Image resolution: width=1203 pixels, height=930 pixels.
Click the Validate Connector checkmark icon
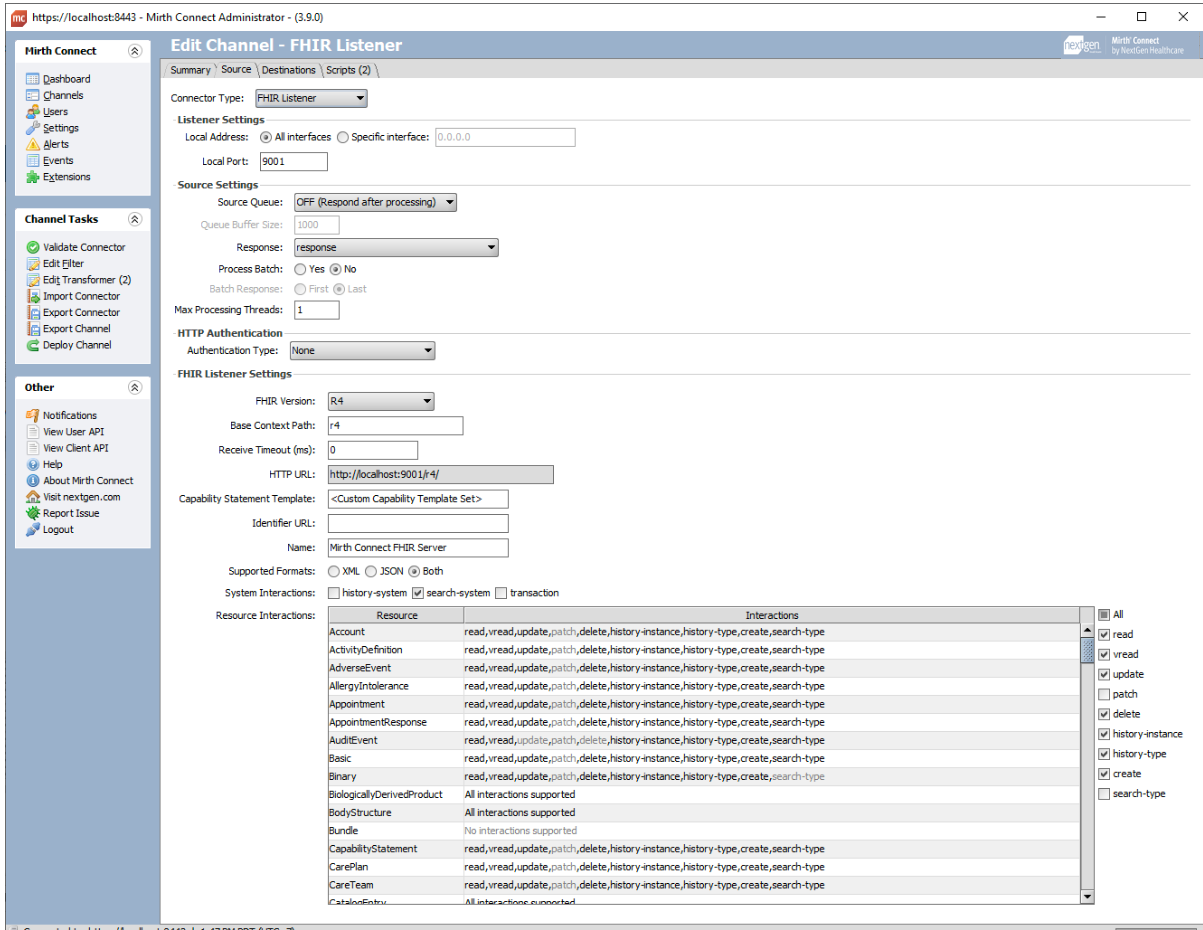coord(33,247)
